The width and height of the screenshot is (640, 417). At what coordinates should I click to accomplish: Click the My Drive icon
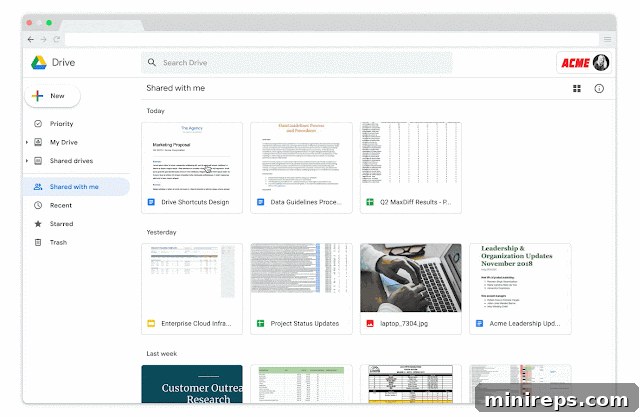click(38, 142)
